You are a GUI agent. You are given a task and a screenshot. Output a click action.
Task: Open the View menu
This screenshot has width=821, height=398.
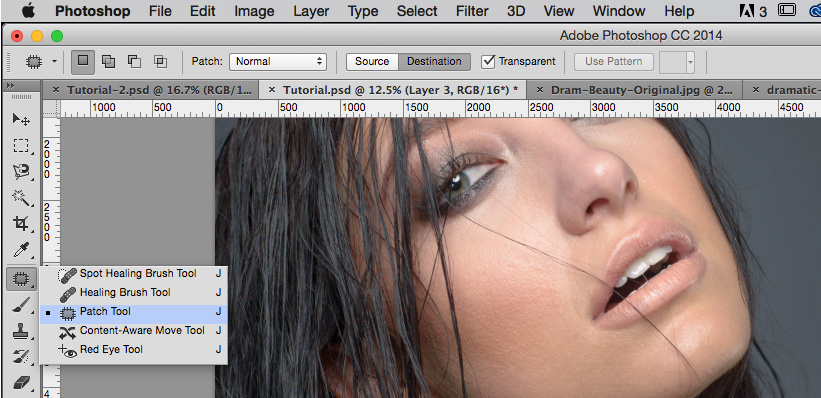(x=559, y=11)
